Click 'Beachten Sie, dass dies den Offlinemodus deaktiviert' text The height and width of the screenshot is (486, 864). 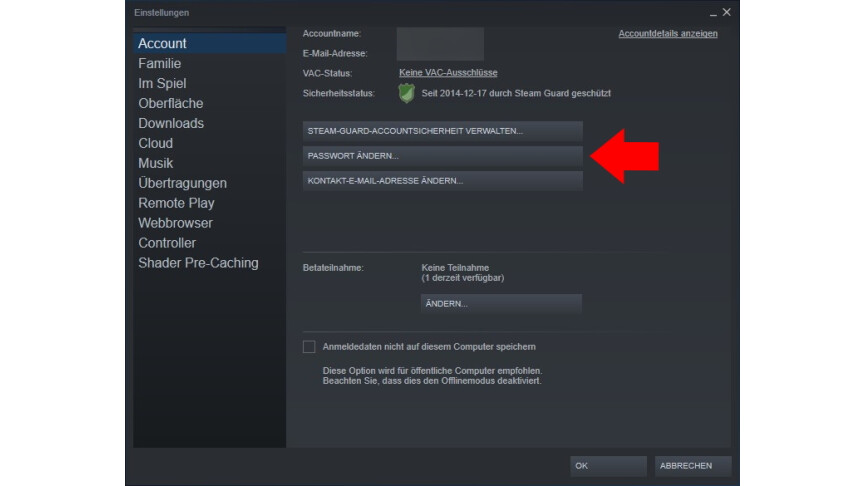pyautogui.click(x=432, y=381)
